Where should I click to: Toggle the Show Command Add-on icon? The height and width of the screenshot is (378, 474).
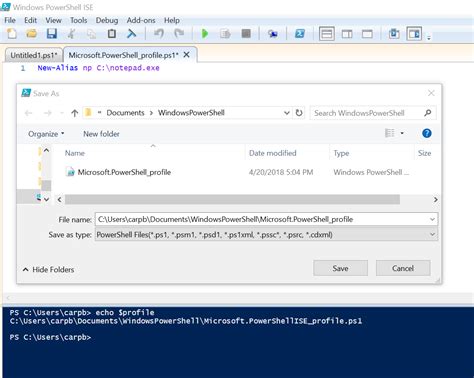pyautogui.click(x=414, y=34)
